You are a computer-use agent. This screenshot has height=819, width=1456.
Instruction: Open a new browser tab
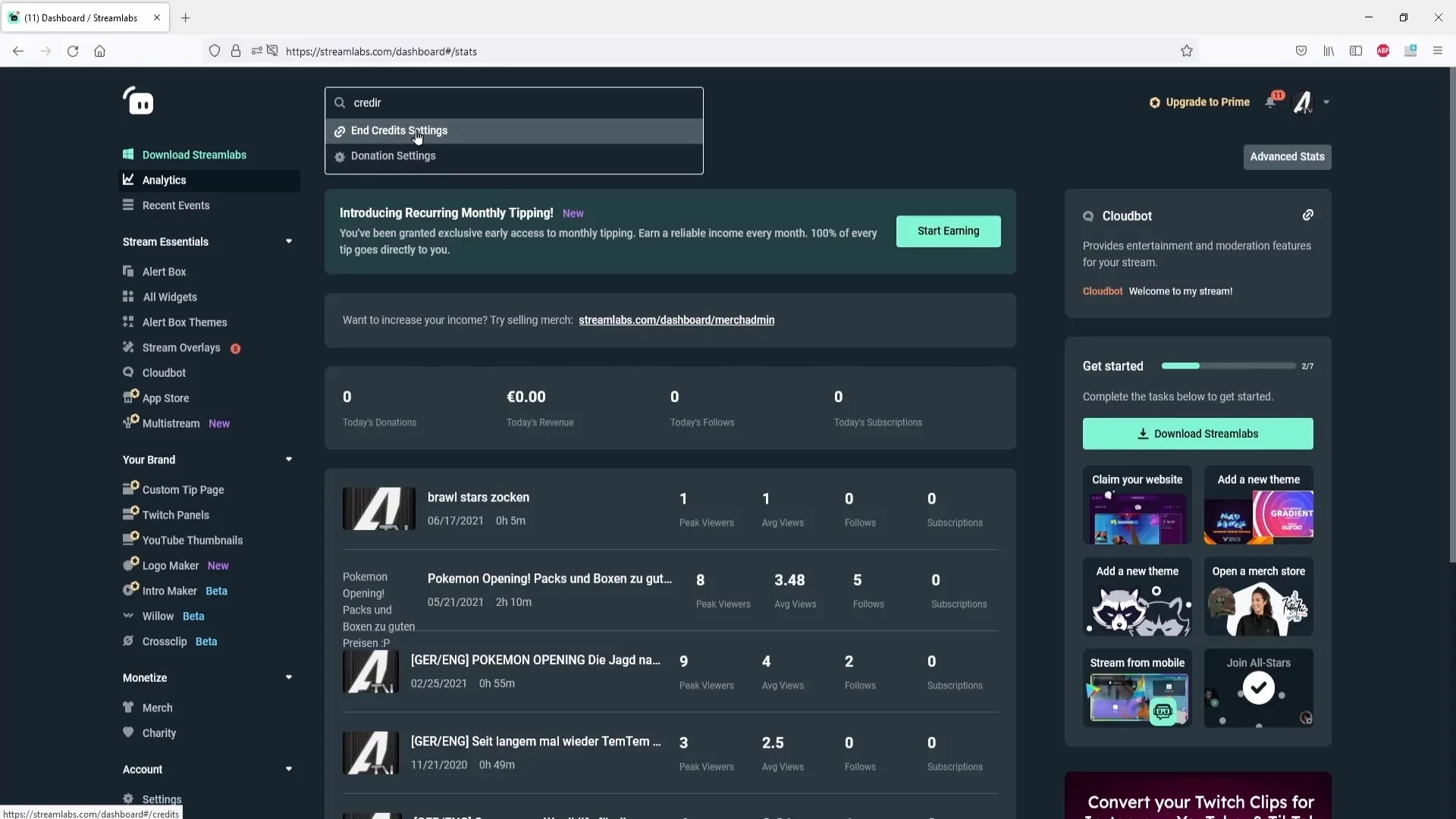coord(185,17)
